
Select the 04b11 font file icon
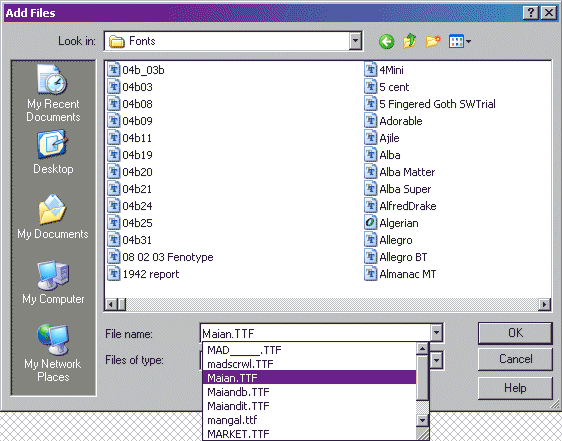pos(114,138)
